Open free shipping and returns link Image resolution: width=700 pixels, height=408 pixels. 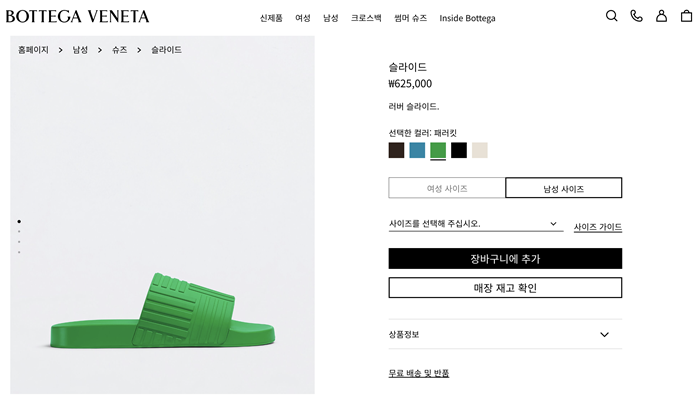click(x=419, y=373)
